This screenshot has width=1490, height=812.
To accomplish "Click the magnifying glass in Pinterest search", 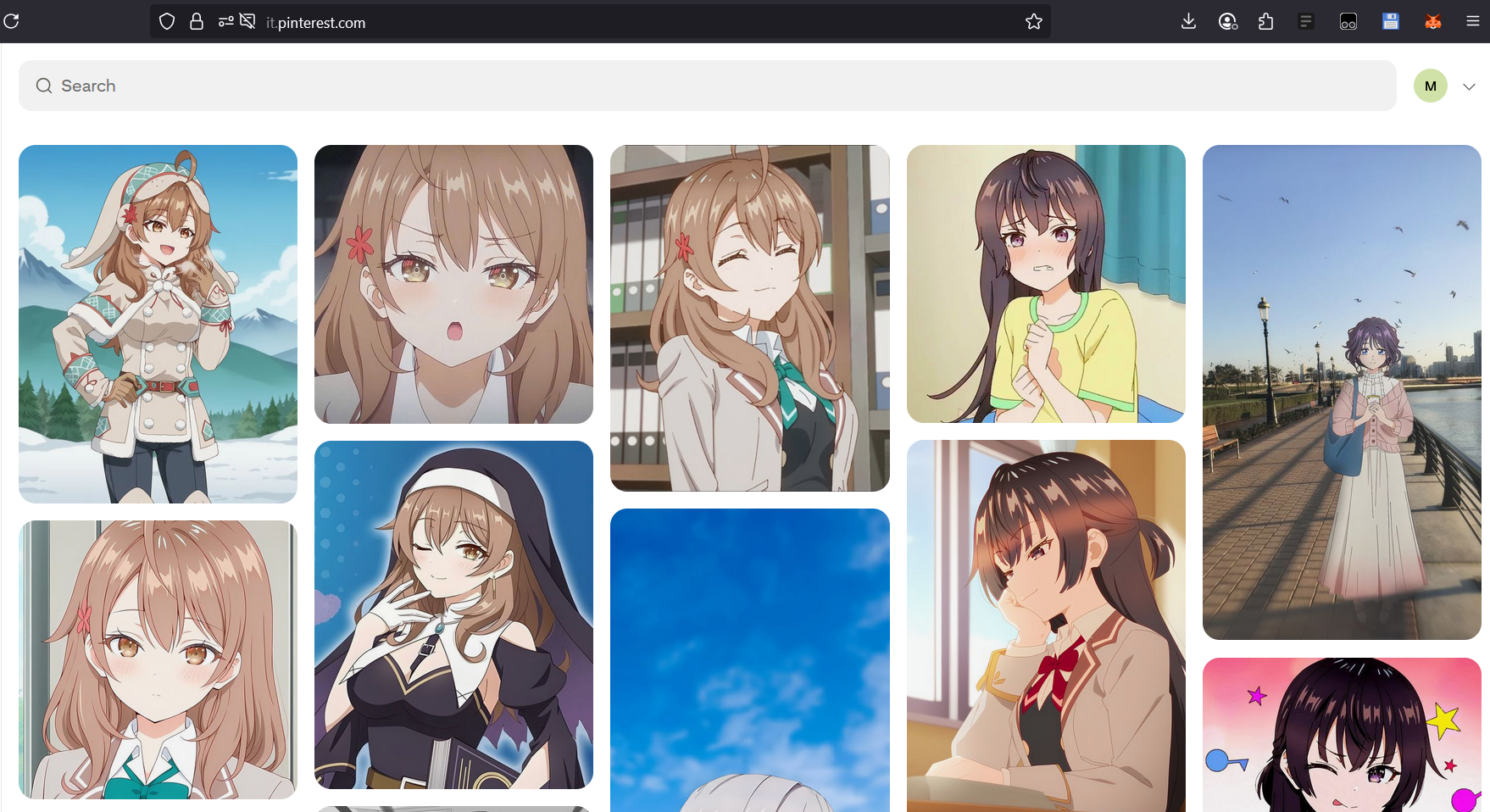I will tap(44, 86).
